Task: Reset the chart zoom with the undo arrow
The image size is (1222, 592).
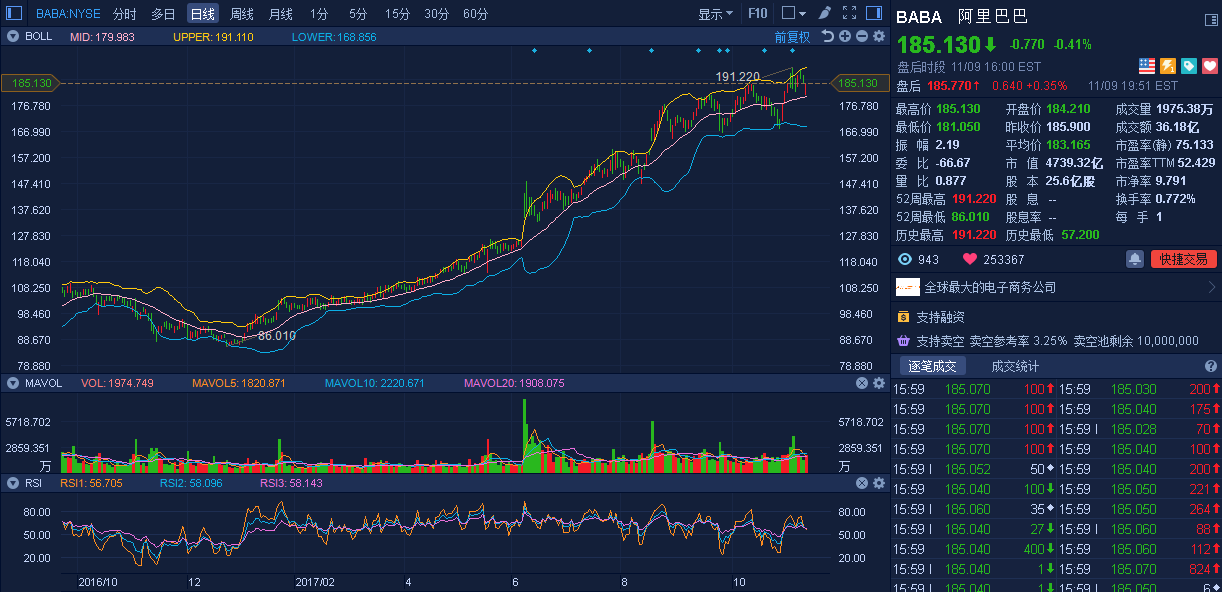Action: (828, 36)
